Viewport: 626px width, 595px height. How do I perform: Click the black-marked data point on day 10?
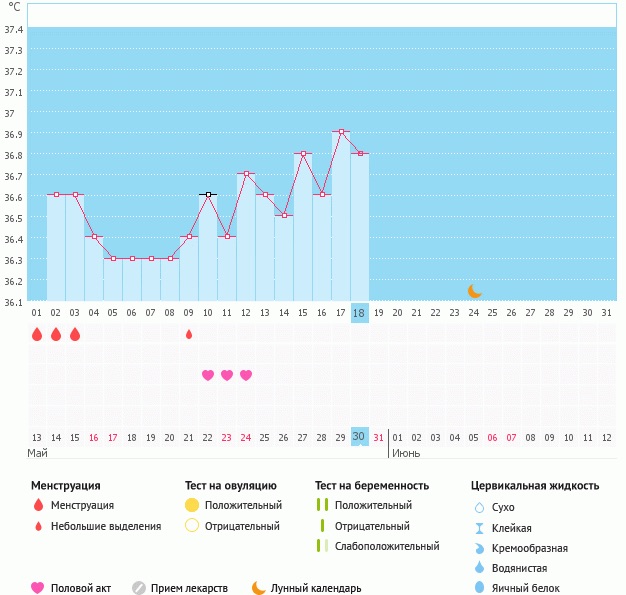coord(208,194)
